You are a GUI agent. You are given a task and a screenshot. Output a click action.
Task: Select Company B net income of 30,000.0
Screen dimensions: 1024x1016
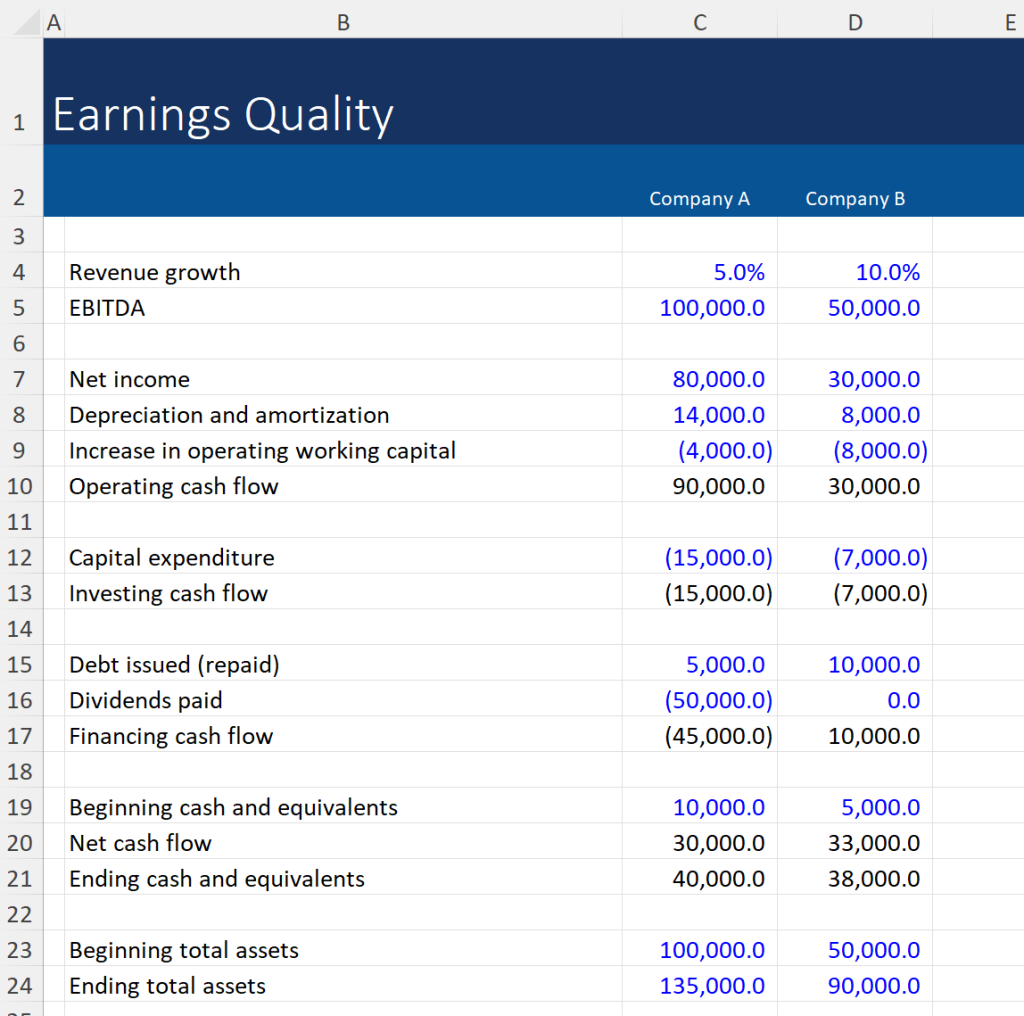pyautogui.click(x=855, y=379)
